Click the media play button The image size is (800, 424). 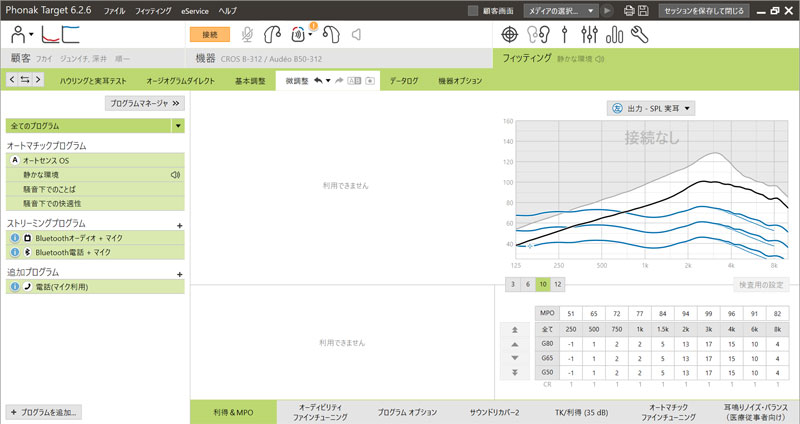(607, 11)
